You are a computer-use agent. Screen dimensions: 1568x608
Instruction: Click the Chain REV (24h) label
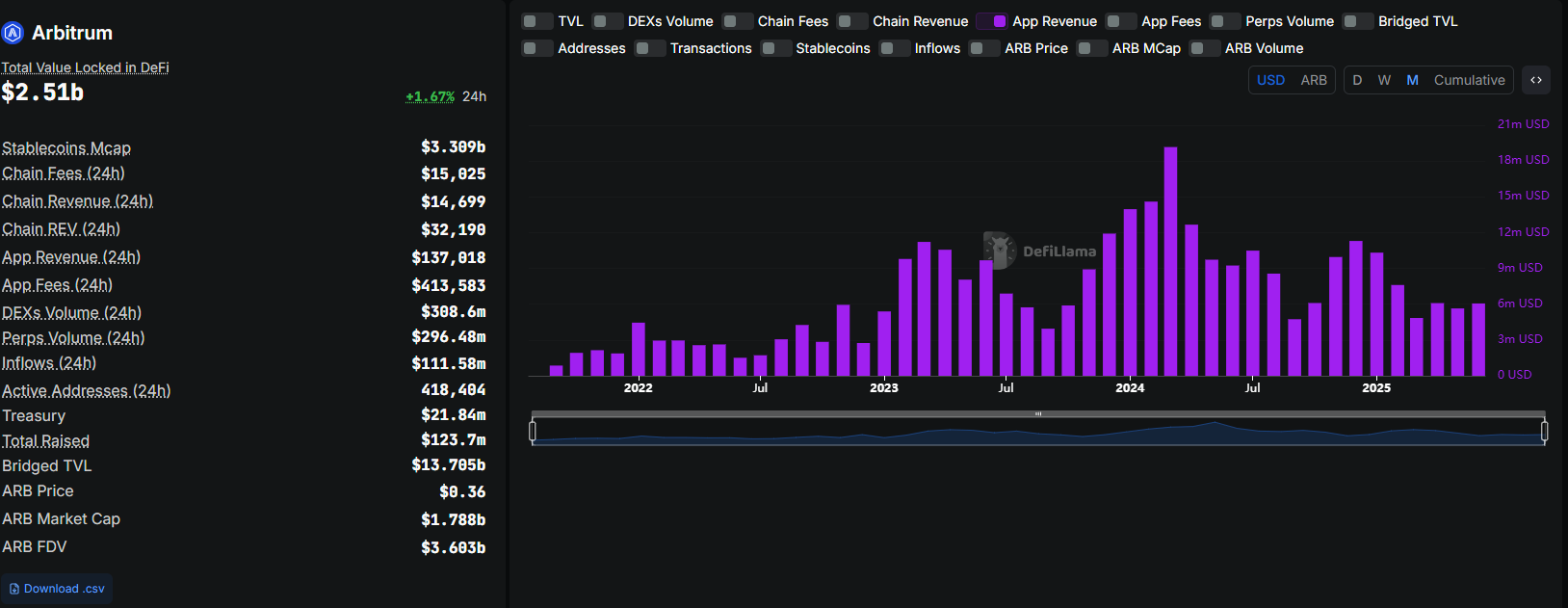(61, 229)
